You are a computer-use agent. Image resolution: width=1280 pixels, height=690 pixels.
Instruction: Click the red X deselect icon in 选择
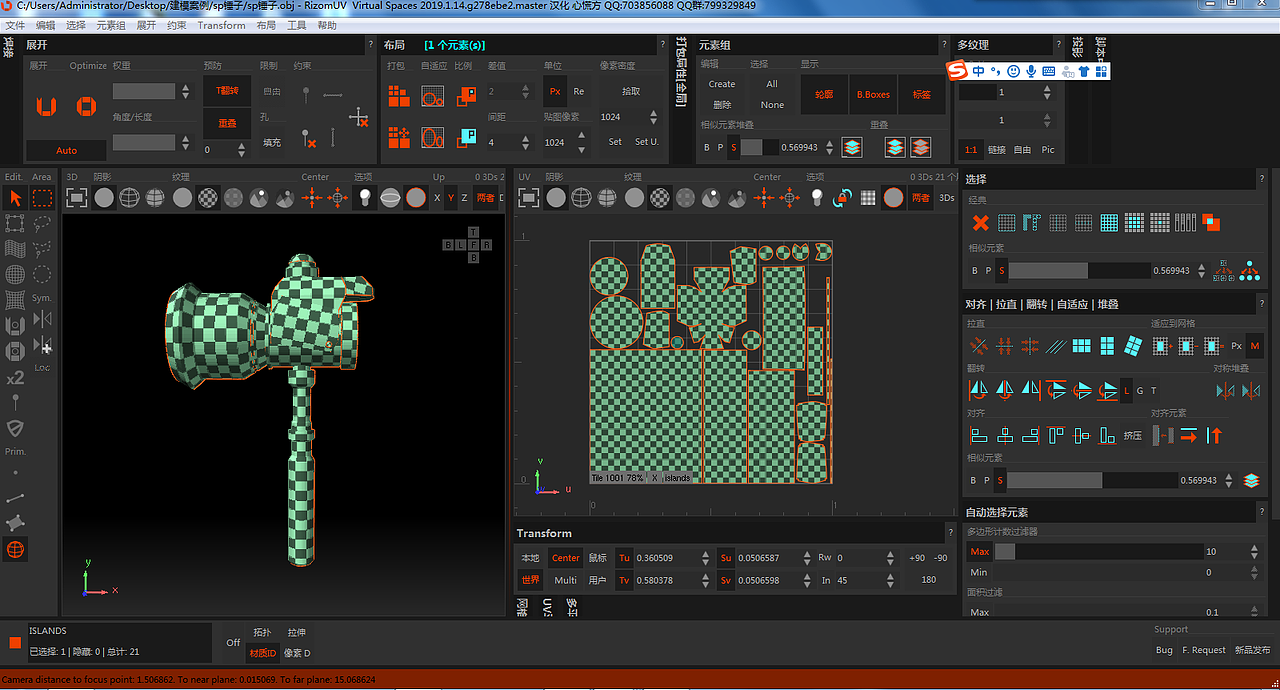[x=980, y=222]
